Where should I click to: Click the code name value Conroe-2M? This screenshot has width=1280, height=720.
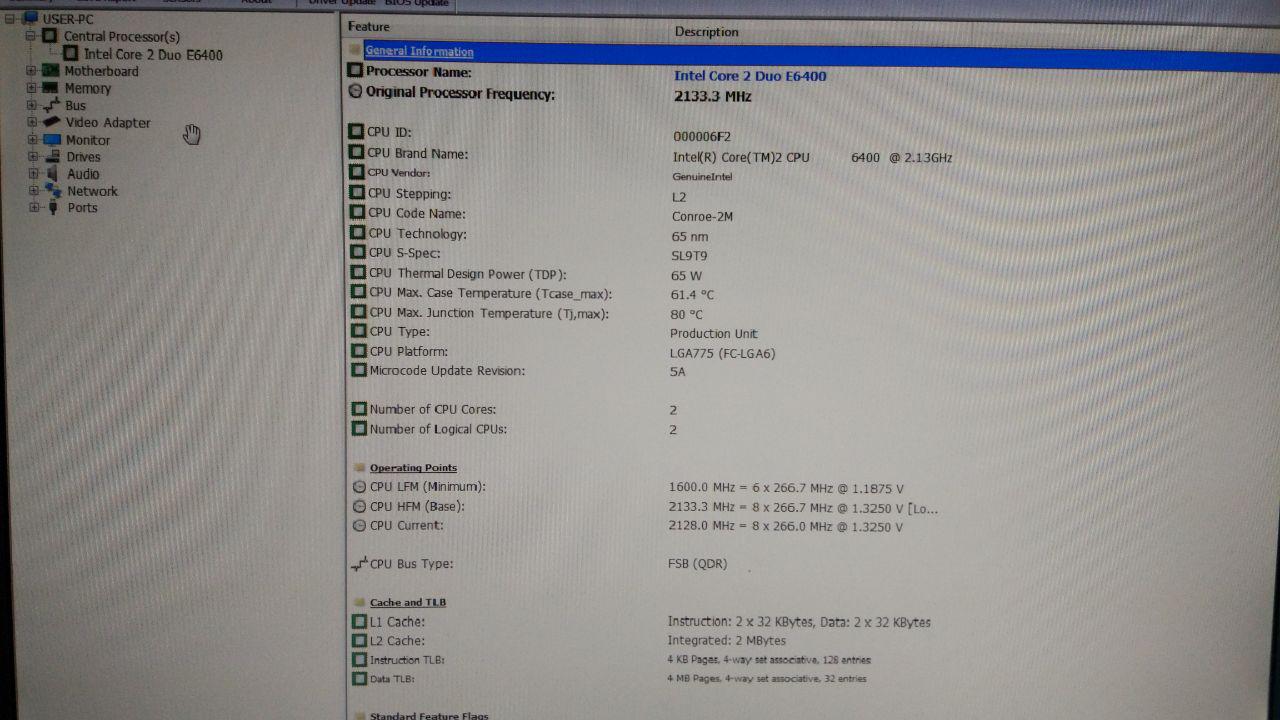(x=702, y=217)
